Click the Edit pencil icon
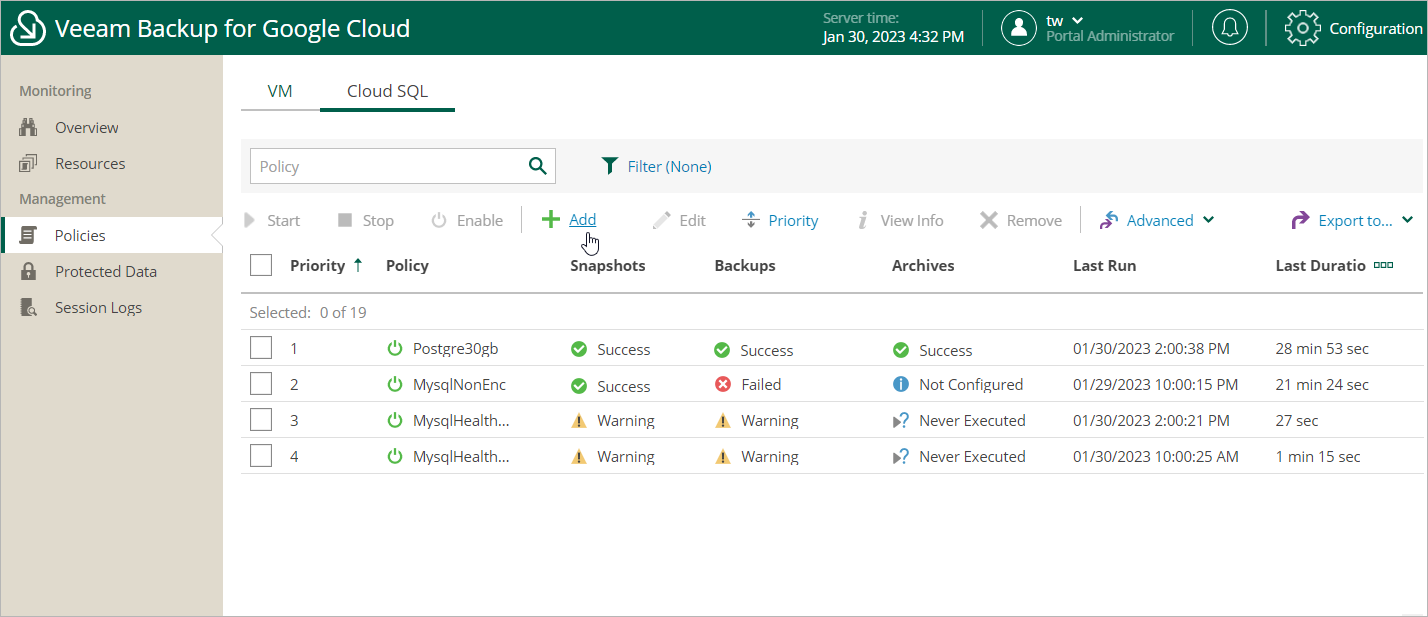1428x617 pixels. point(661,220)
